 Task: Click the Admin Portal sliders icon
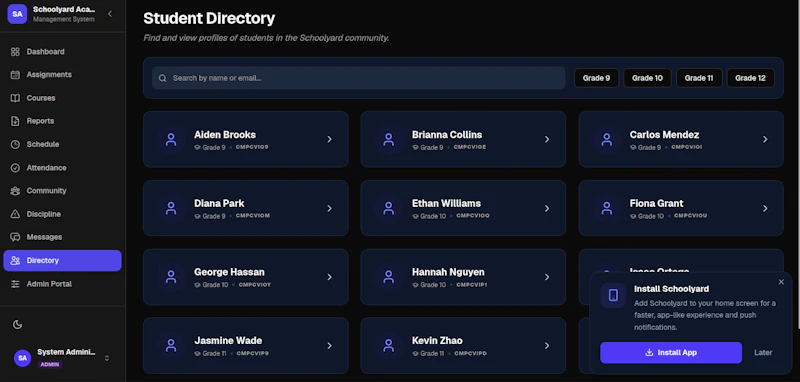pyautogui.click(x=15, y=284)
